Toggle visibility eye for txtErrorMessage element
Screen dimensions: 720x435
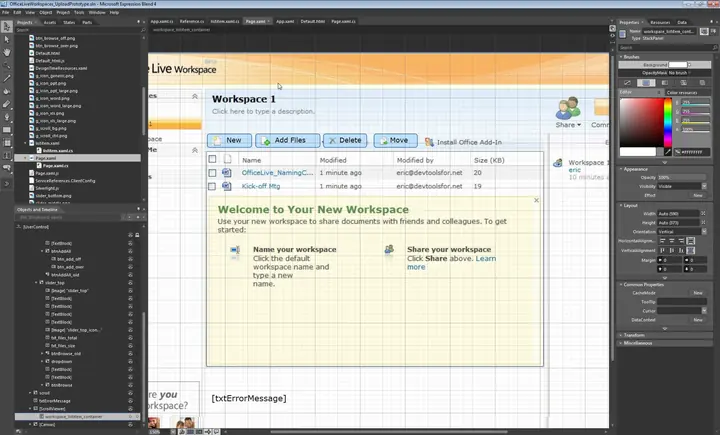130,401
